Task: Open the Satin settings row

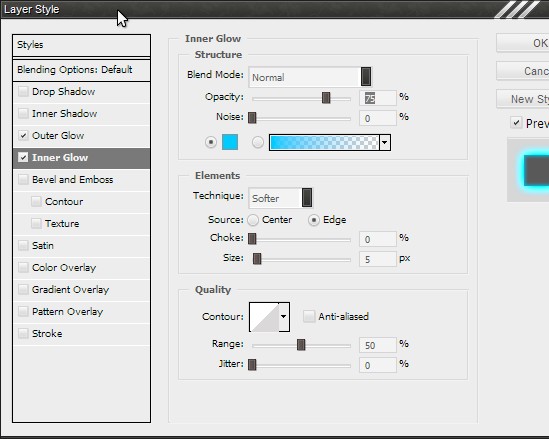Action: point(81,246)
